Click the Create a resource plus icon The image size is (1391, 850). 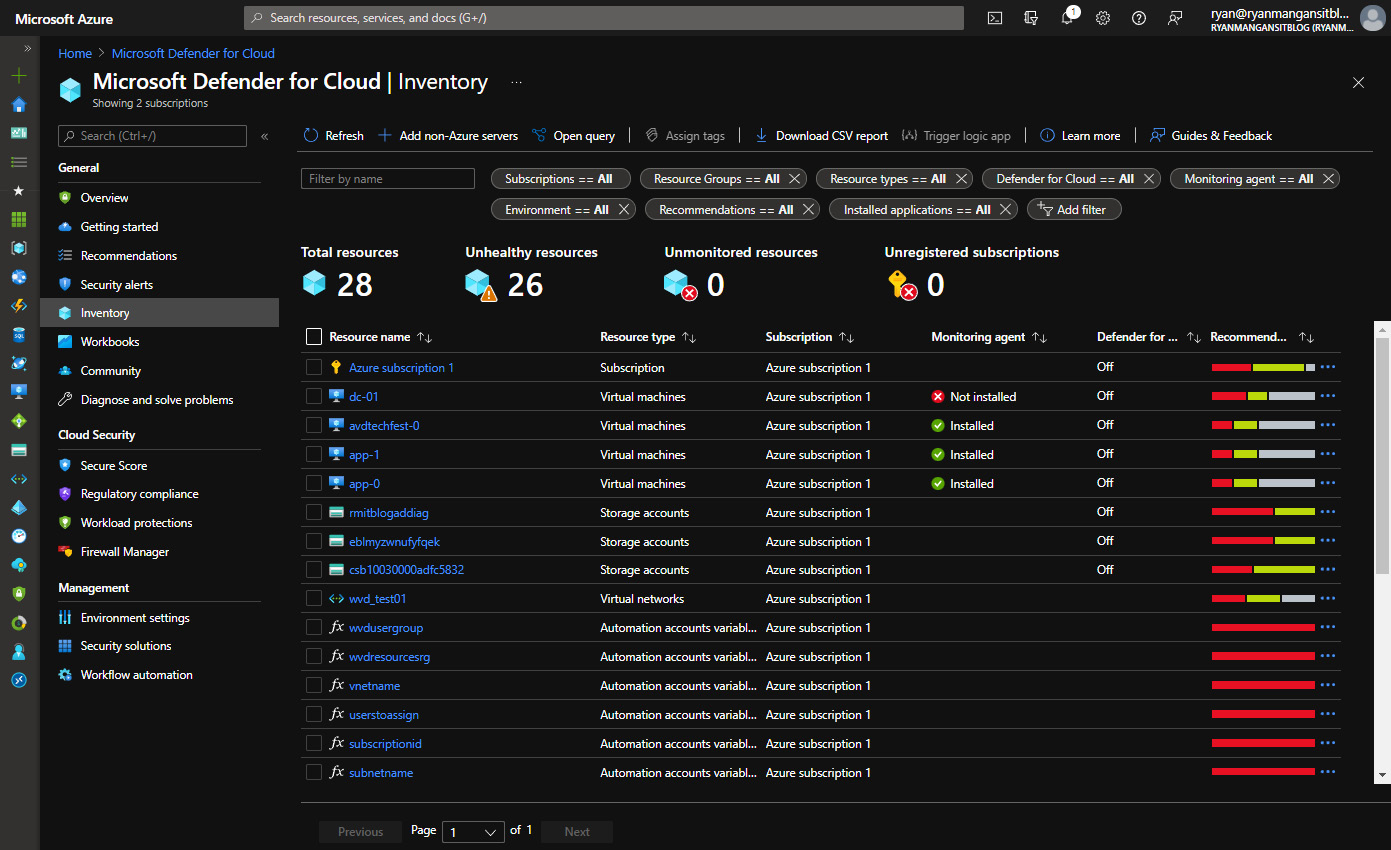tap(19, 76)
